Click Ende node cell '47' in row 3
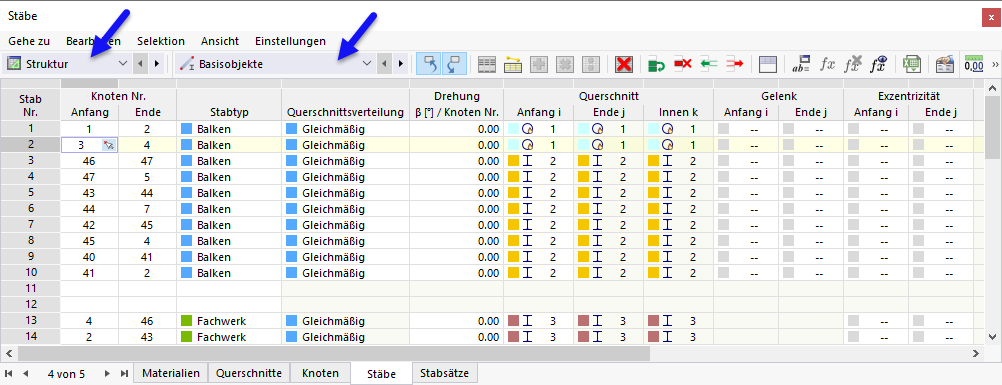This screenshot has height=385, width=1002. click(147, 161)
